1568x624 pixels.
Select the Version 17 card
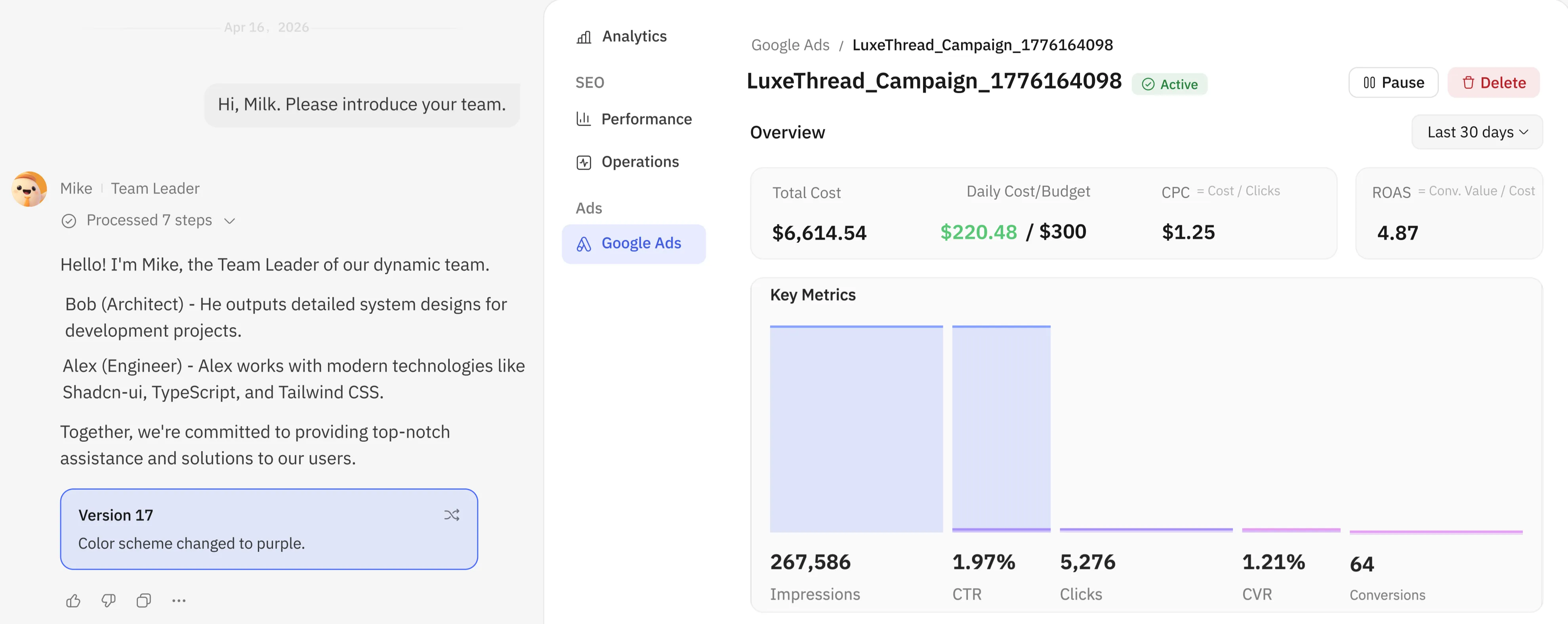point(269,529)
